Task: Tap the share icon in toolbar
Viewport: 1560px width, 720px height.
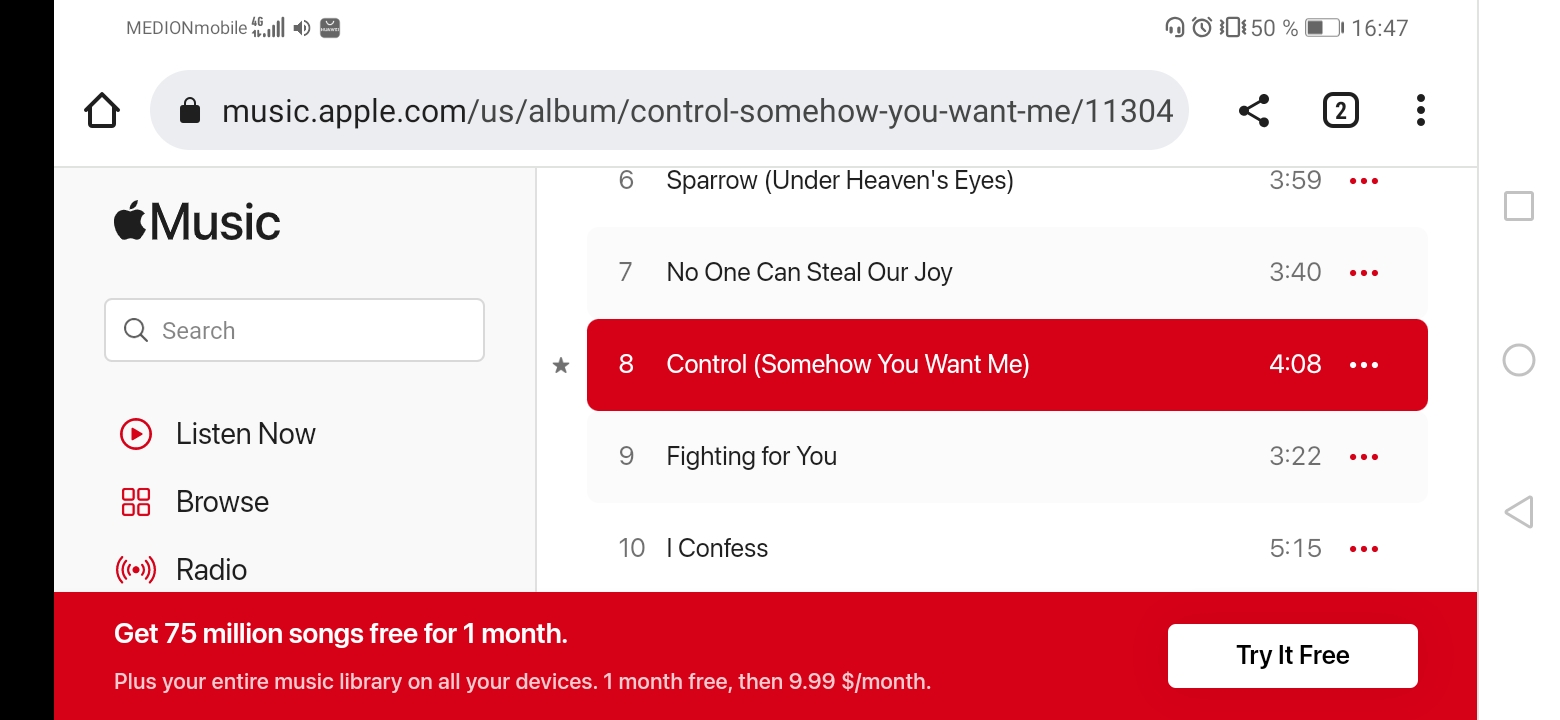Action: click(1253, 110)
